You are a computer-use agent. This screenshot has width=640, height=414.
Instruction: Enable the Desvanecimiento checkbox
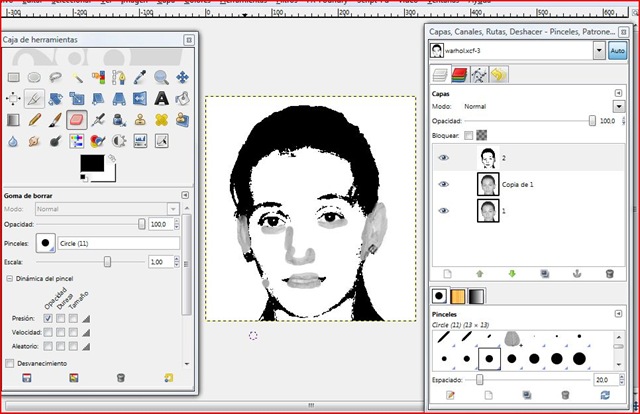[x=10, y=363]
